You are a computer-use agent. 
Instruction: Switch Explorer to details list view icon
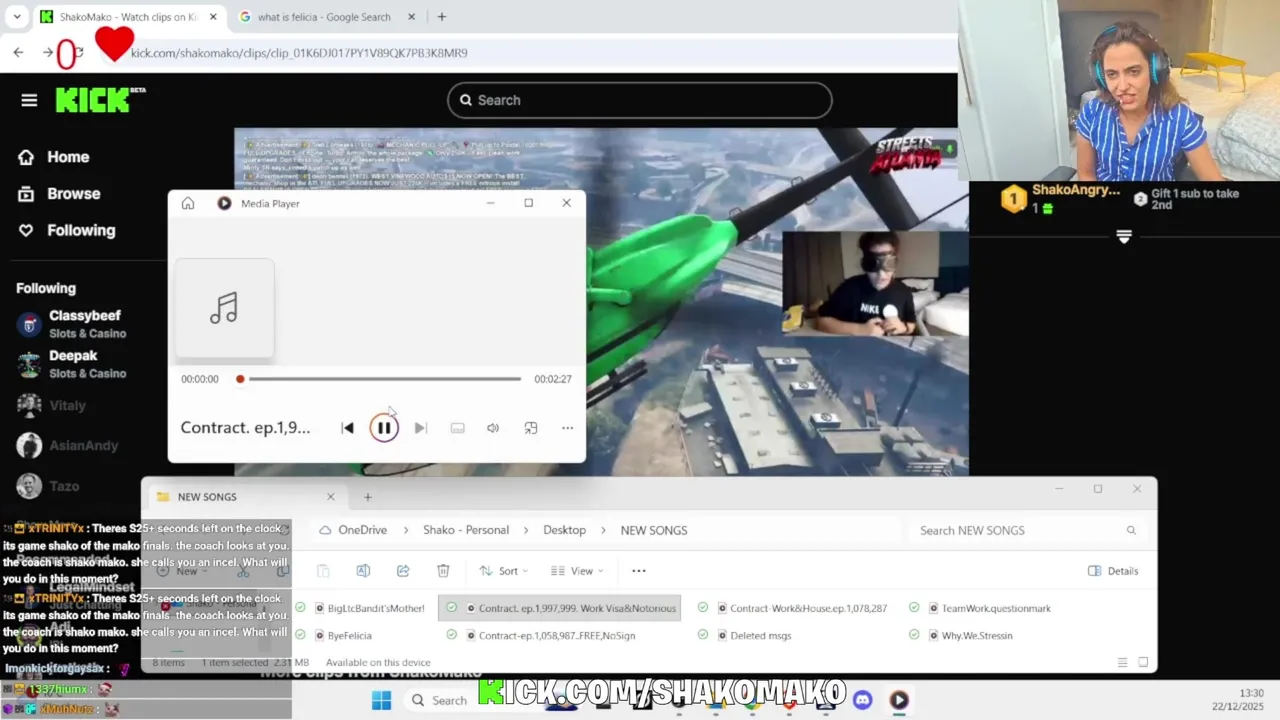tap(1122, 662)
